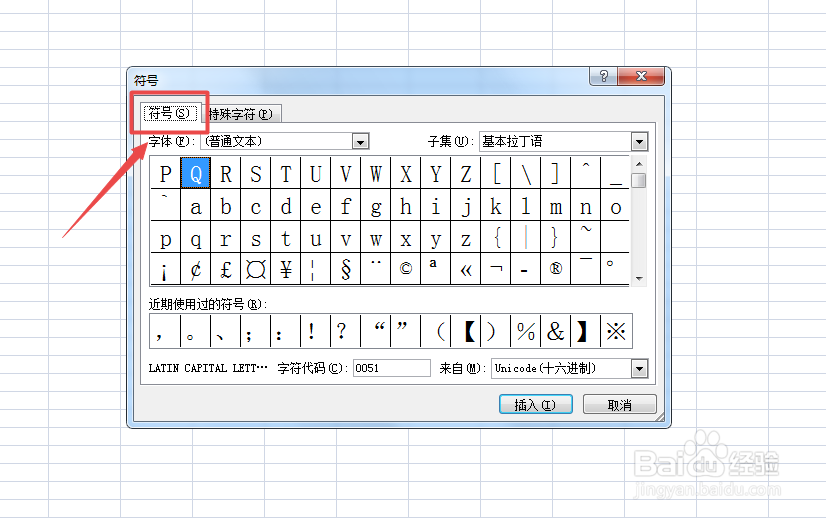
Task: Pick recent symbol opening double quote
Action: (x=376, y=331)
